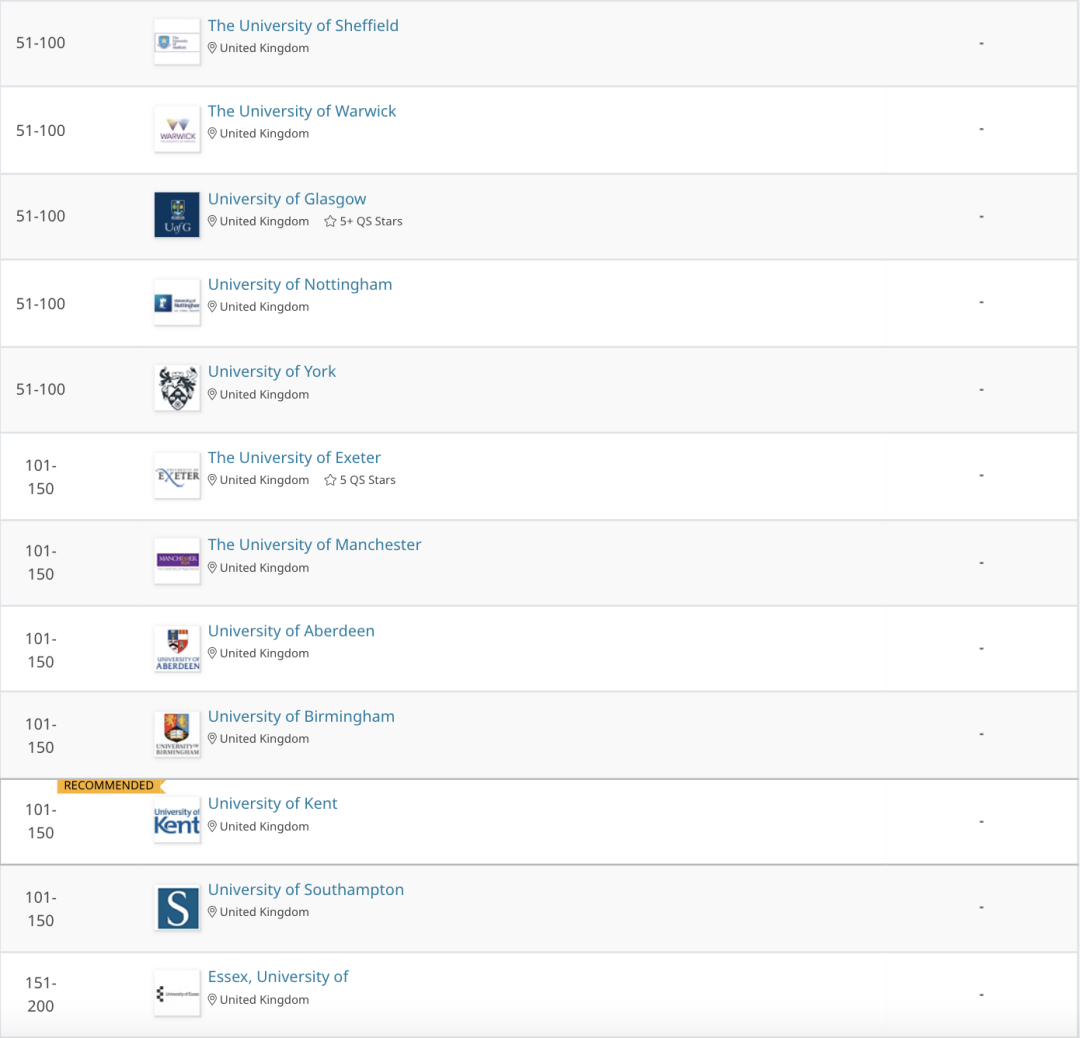Click the Exeter logo thumbnail

(177, 475)
